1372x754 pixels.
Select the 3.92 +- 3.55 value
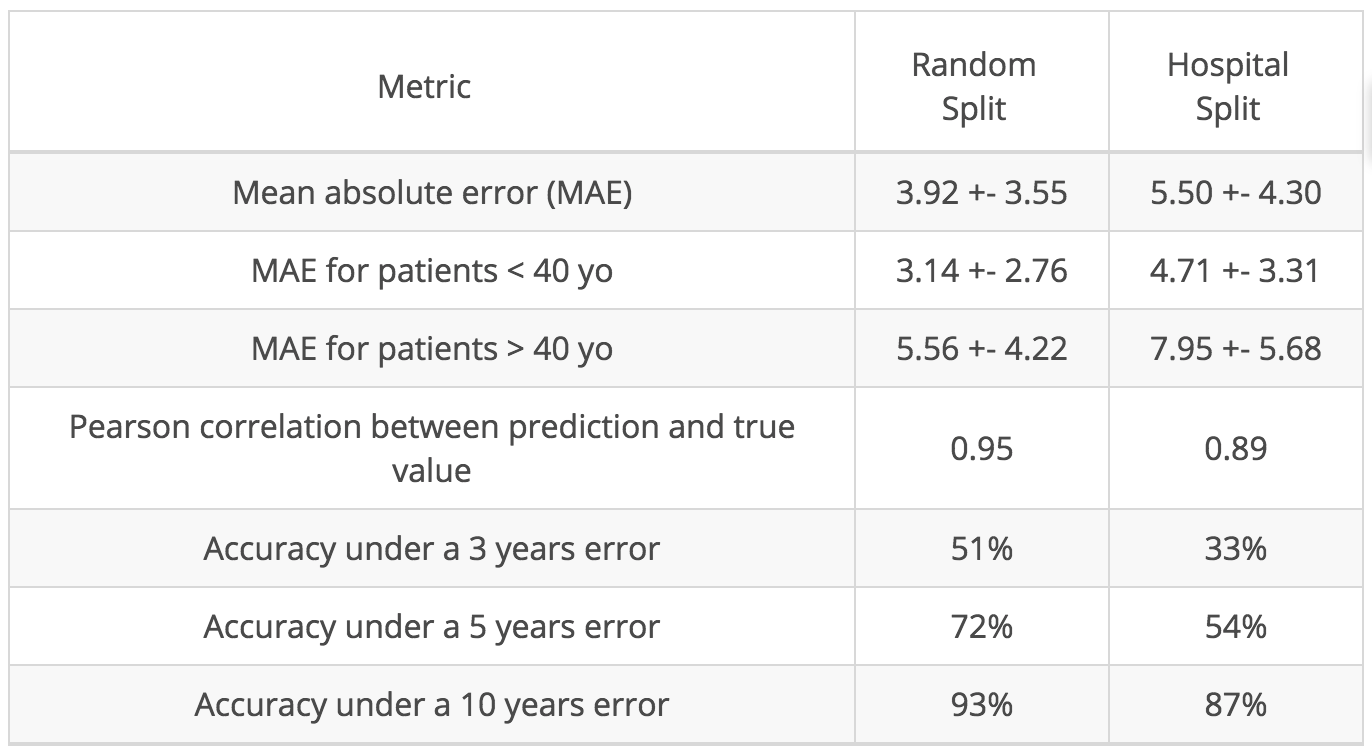[981, 192]
